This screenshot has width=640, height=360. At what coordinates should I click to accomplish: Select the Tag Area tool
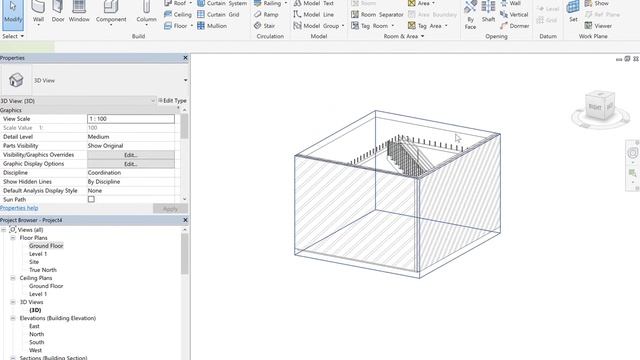click(428, 26)
